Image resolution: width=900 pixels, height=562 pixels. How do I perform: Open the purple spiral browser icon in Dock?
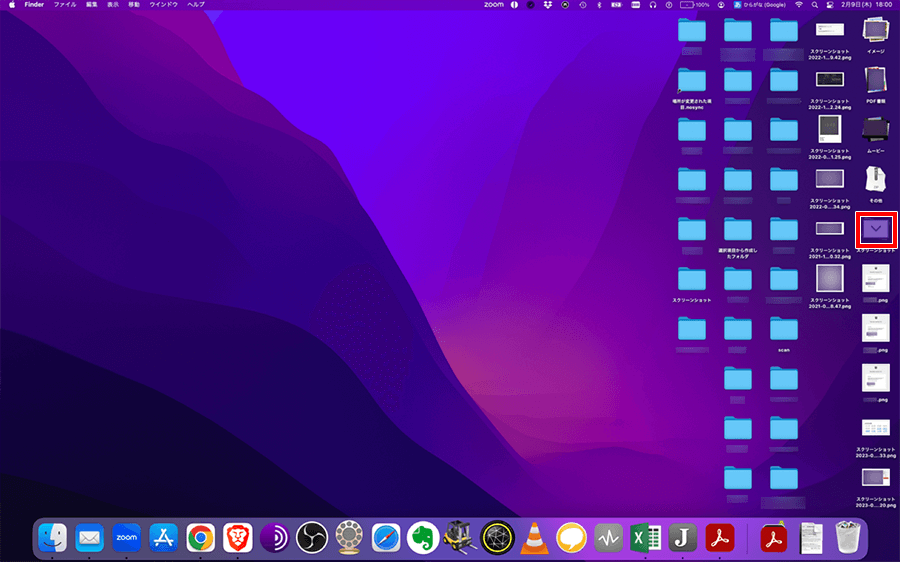274,538
